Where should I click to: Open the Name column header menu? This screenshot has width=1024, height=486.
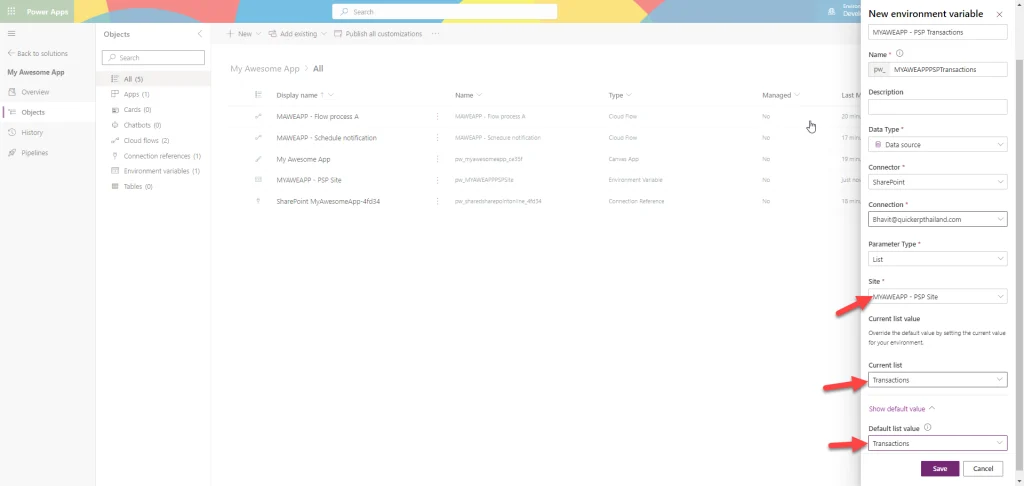(469, 95)
